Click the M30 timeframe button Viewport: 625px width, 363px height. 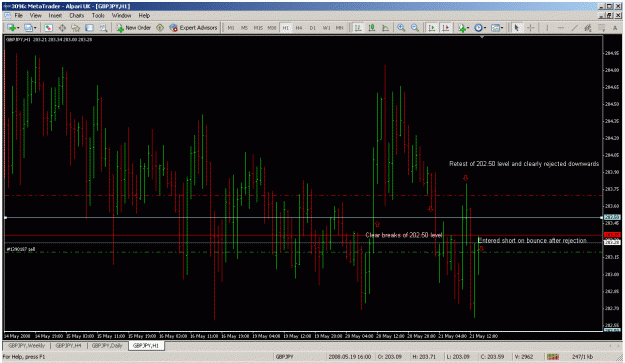click(271, 28)
